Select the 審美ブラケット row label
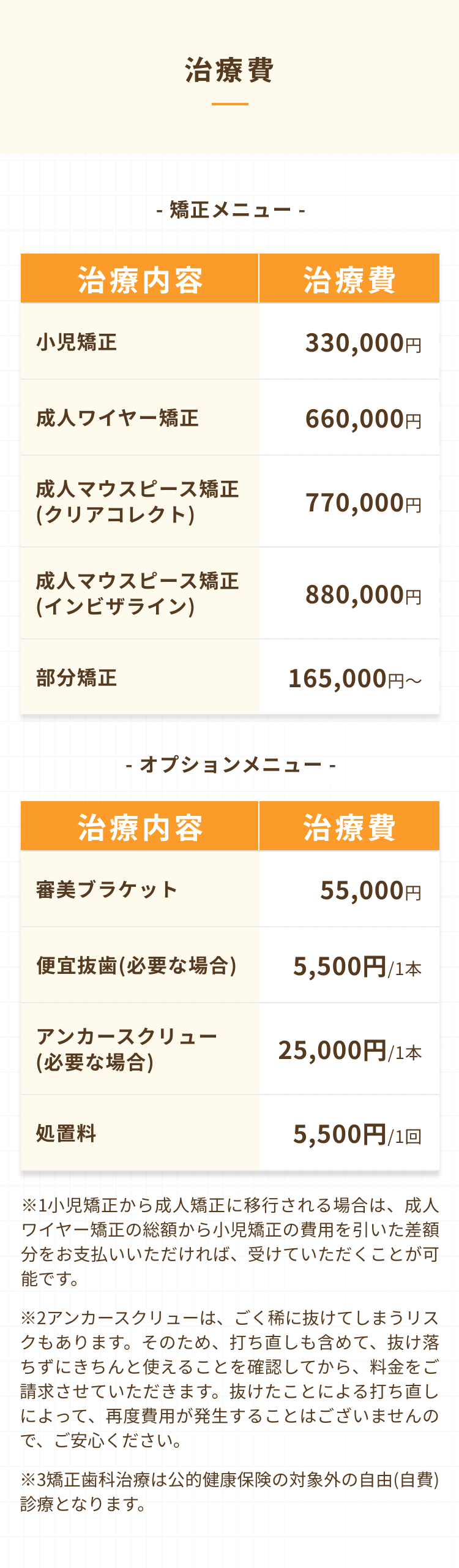Viewport: 459px width, 1568px height. pyautogui.click(x=107, y=889)
